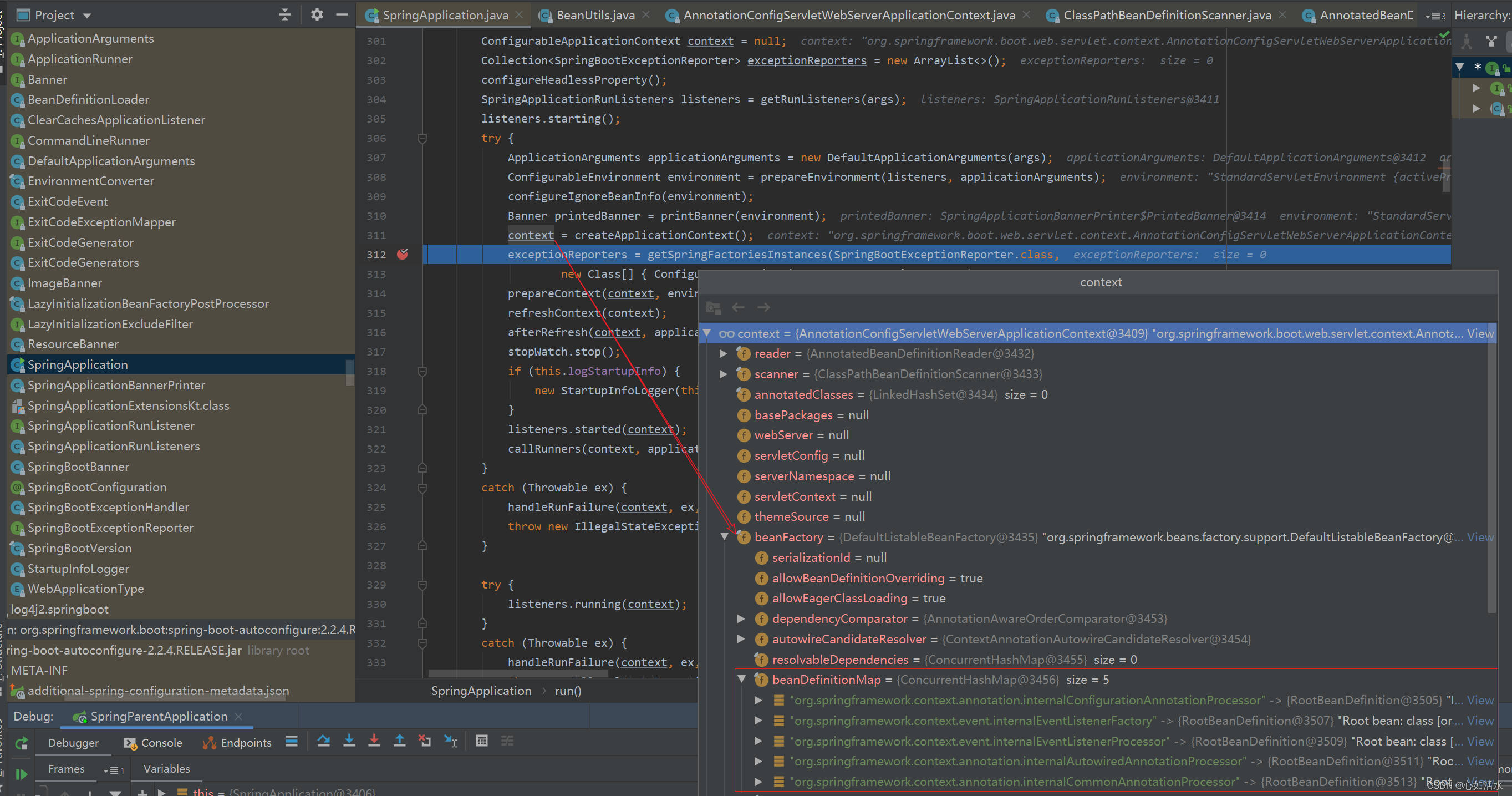The width and height of the screenshot is (1512, 796).
Task: Switch to the Endpoints tab
Action: [238, 743]
